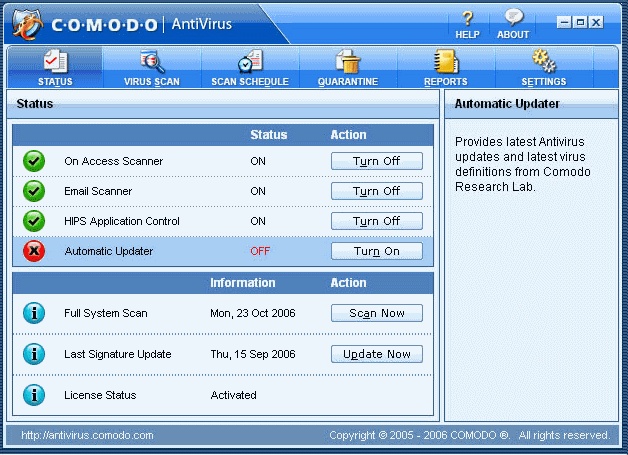The width and height of the screenshot is (628, 455).
Task: Turn off the Email Scanner
Action: pyautogui.click(x=376, y=191)
